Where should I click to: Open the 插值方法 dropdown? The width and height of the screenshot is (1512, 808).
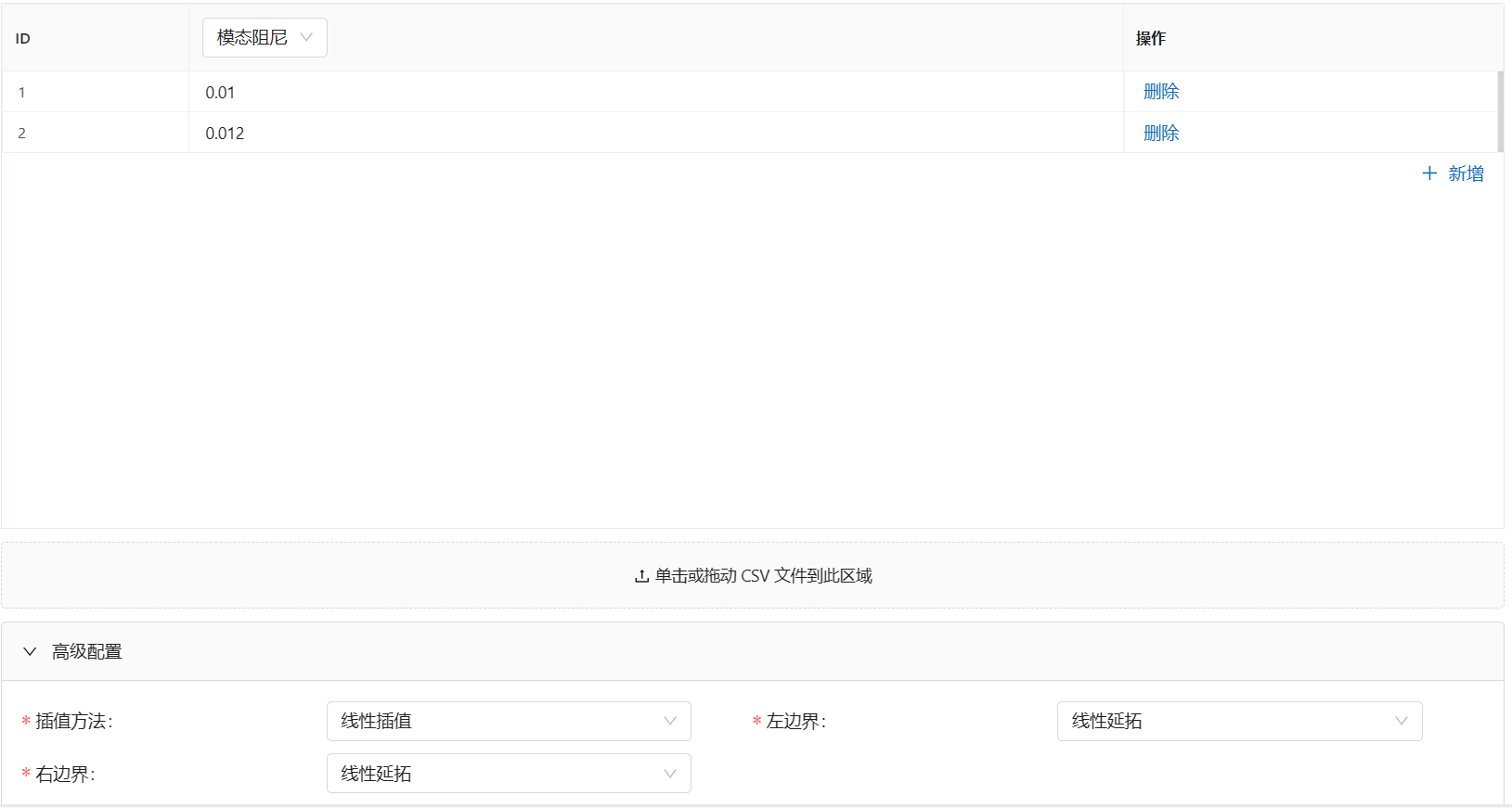(x=509, y=721)
